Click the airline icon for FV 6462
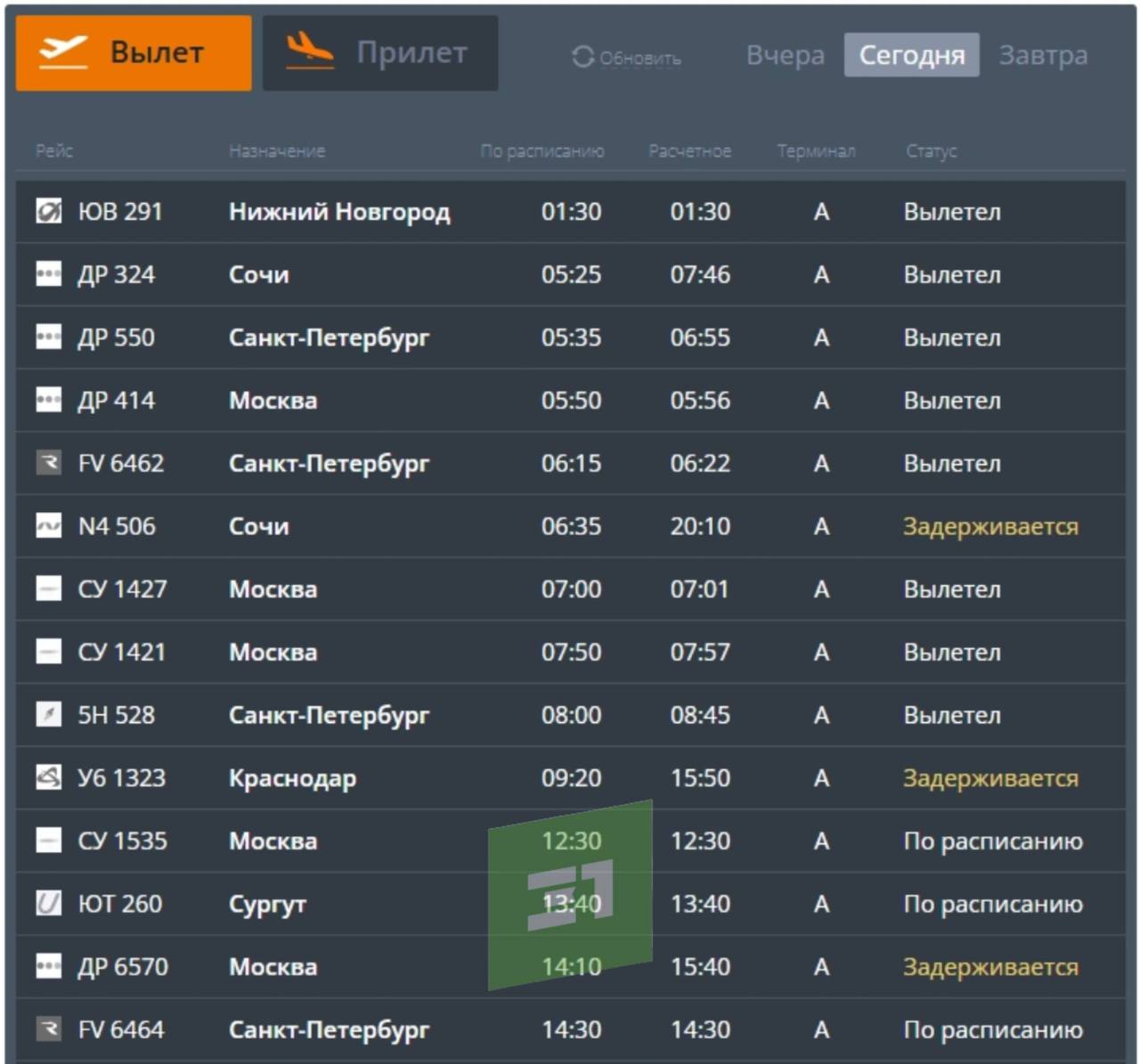 tap(48, 463)
